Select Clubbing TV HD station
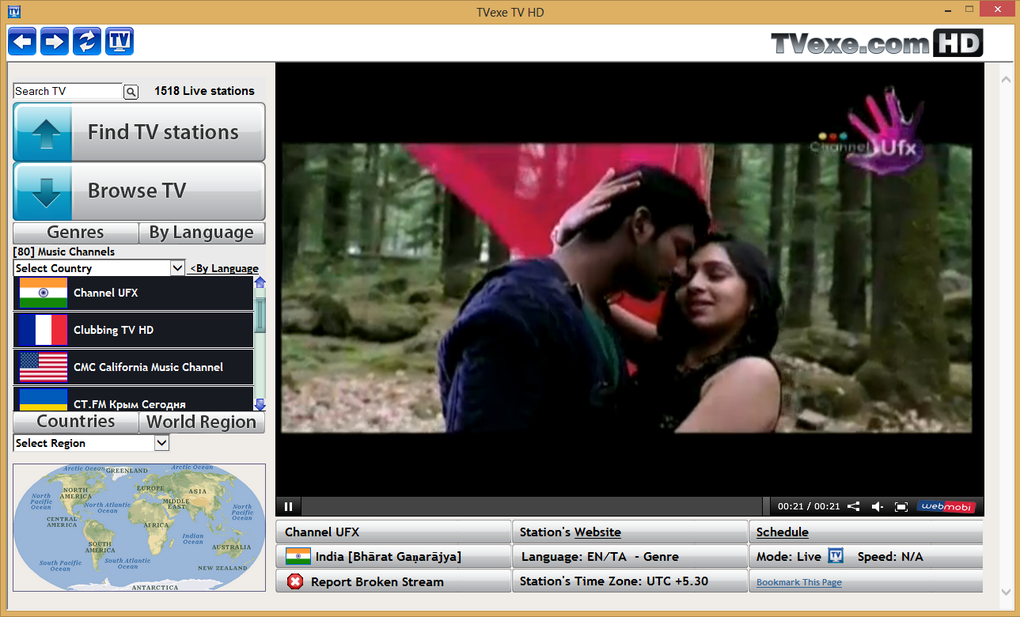The image size is (1020, 617). pyautogui.click(x=133, y=330)
